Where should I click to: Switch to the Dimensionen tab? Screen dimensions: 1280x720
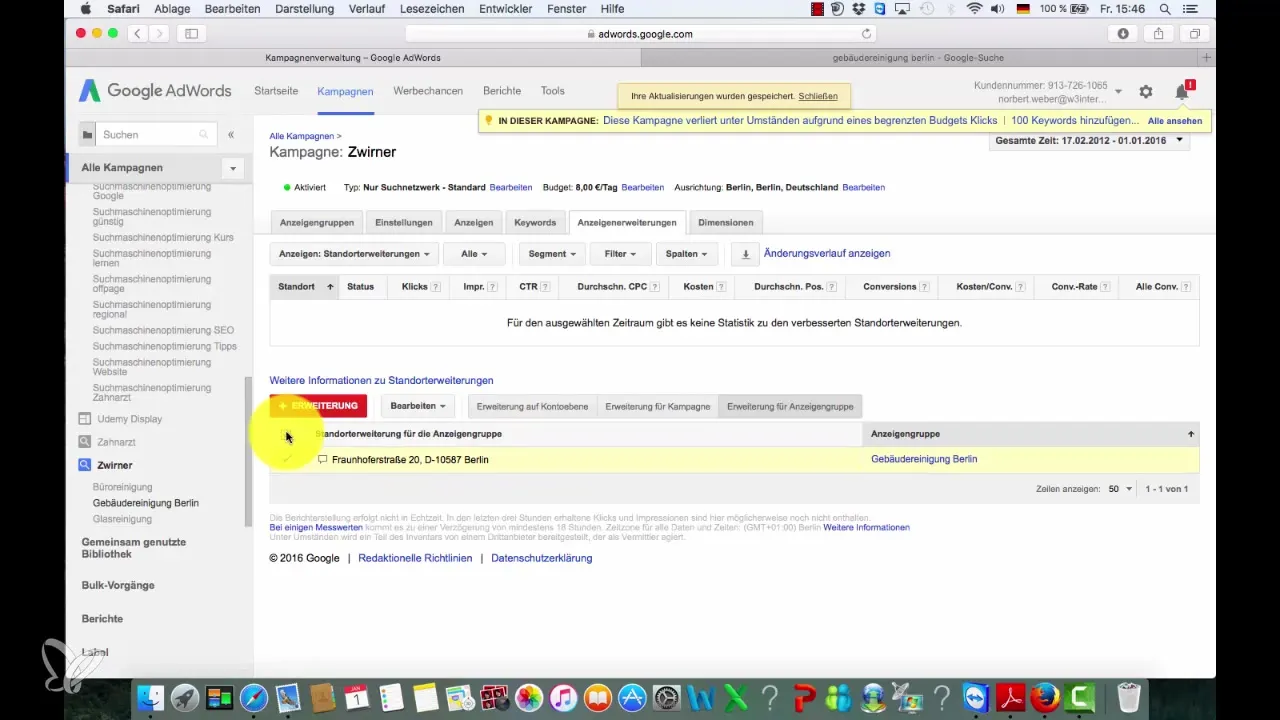(x=726, y=222)
